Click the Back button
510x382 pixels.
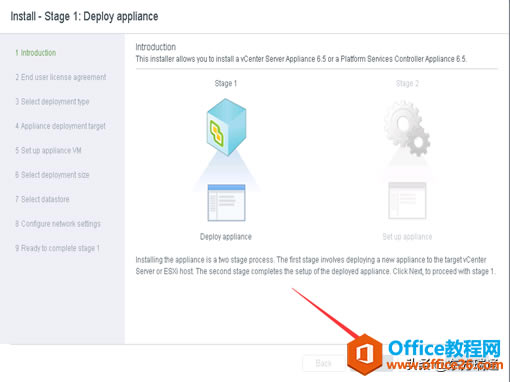pyautogui.click(x=323, y=363)
